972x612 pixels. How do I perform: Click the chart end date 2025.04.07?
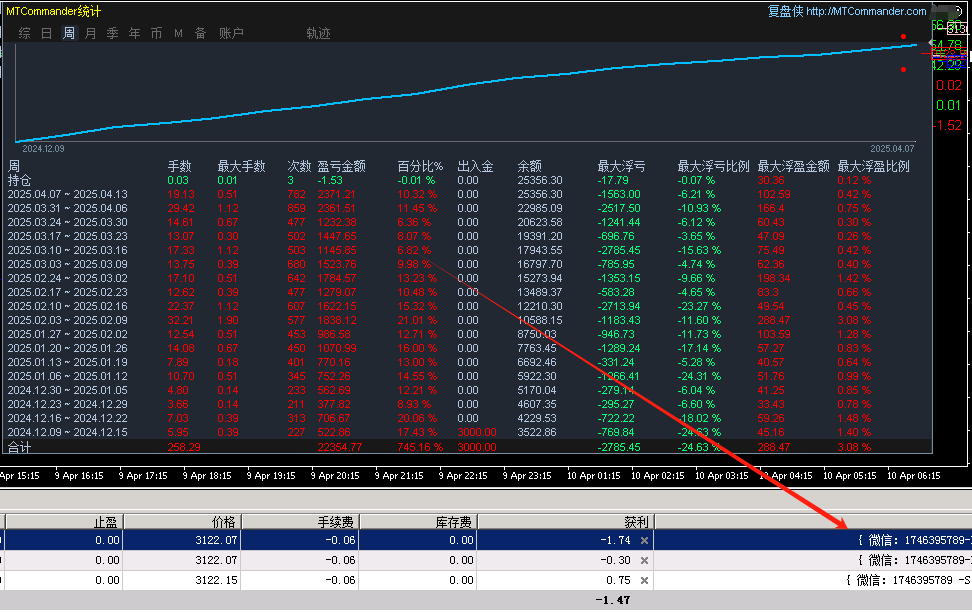click(x=892, y=149)
